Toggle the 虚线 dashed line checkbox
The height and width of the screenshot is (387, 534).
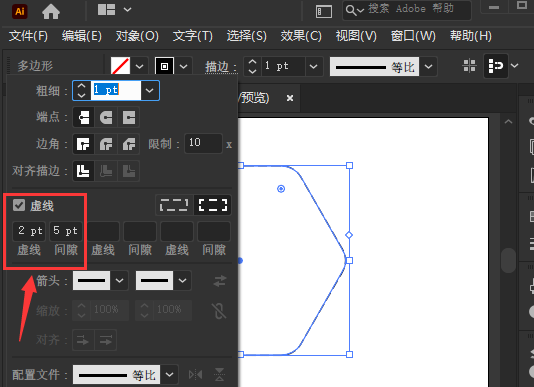[19, 205]
